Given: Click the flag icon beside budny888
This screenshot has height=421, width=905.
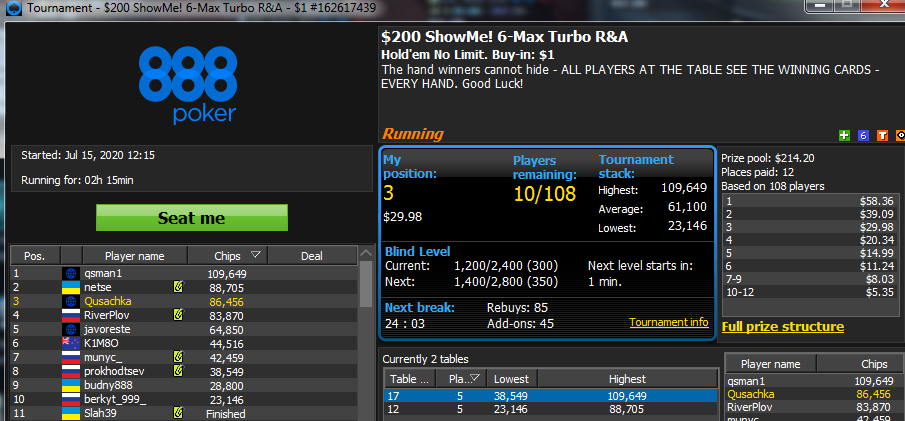Looking at the screenshot, I should pos(71,385).
